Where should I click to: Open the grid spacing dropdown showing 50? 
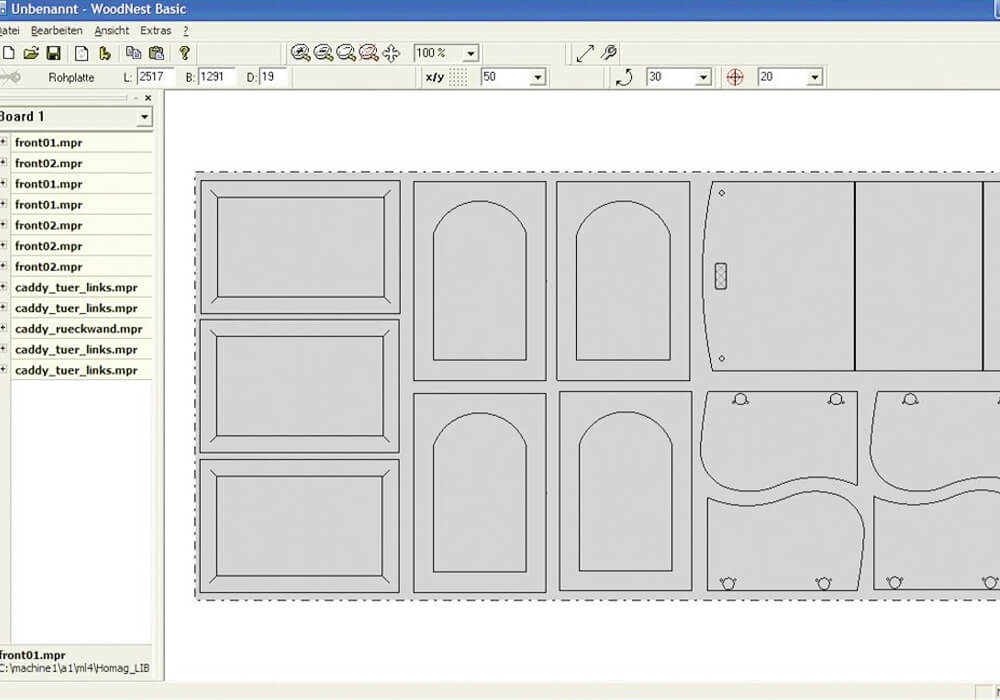click(538, 77)
